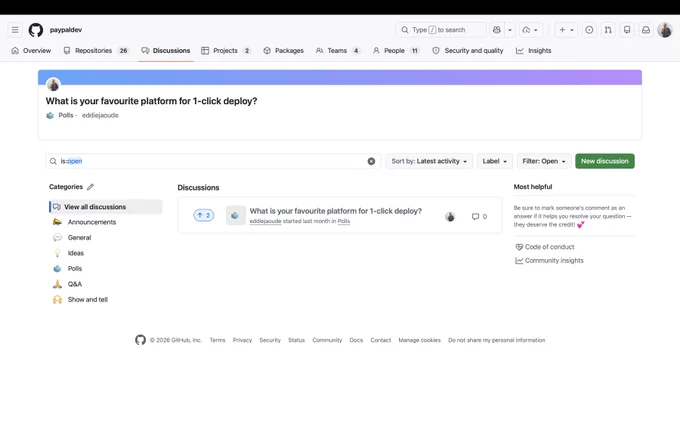Click the footer GitHub logo
The width and height of the screenshot is (680, 442).
(141, 340)
